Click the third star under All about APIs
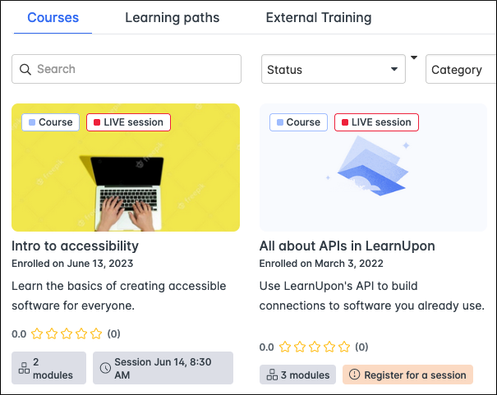This screenshot has height=395, width=497. tap(315, 347)
